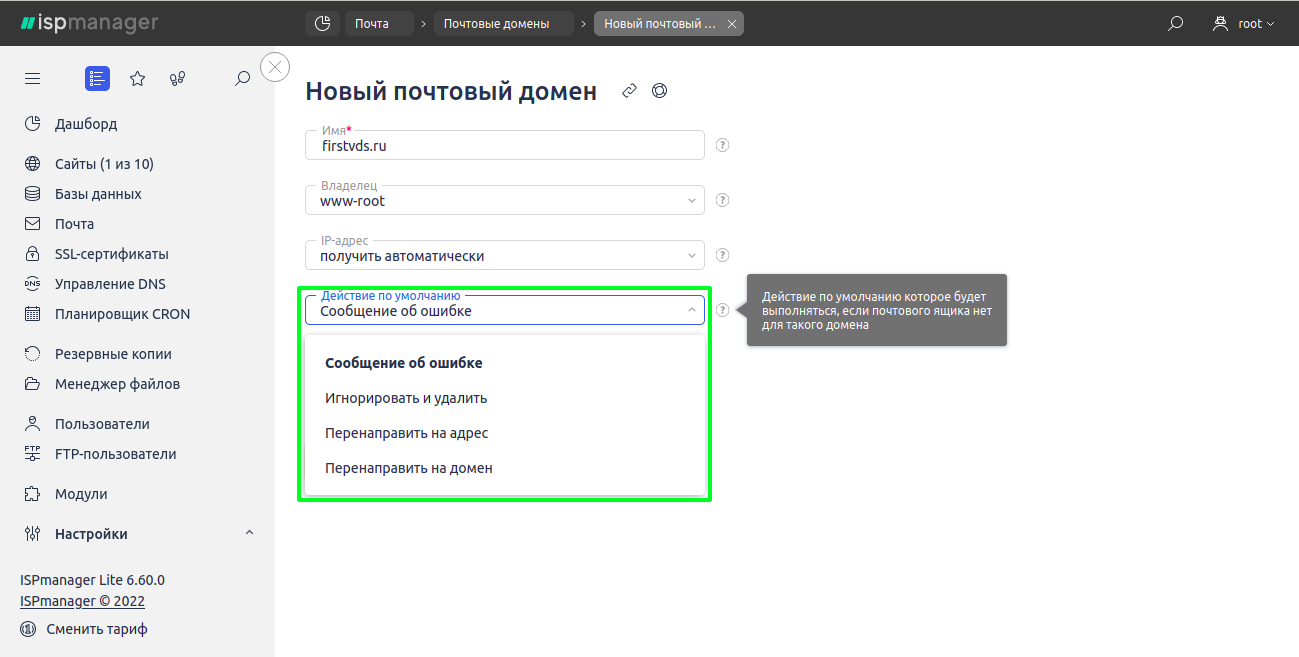Viewport: 1299px width, 657px height.
Task: Click the DNS icon in sidebar
Action: [x=32, y=284]
